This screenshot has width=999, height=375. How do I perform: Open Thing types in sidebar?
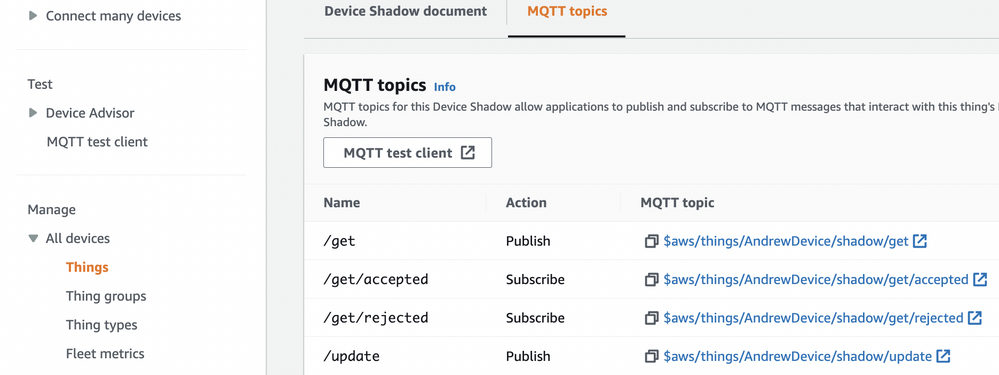(101, 325)
